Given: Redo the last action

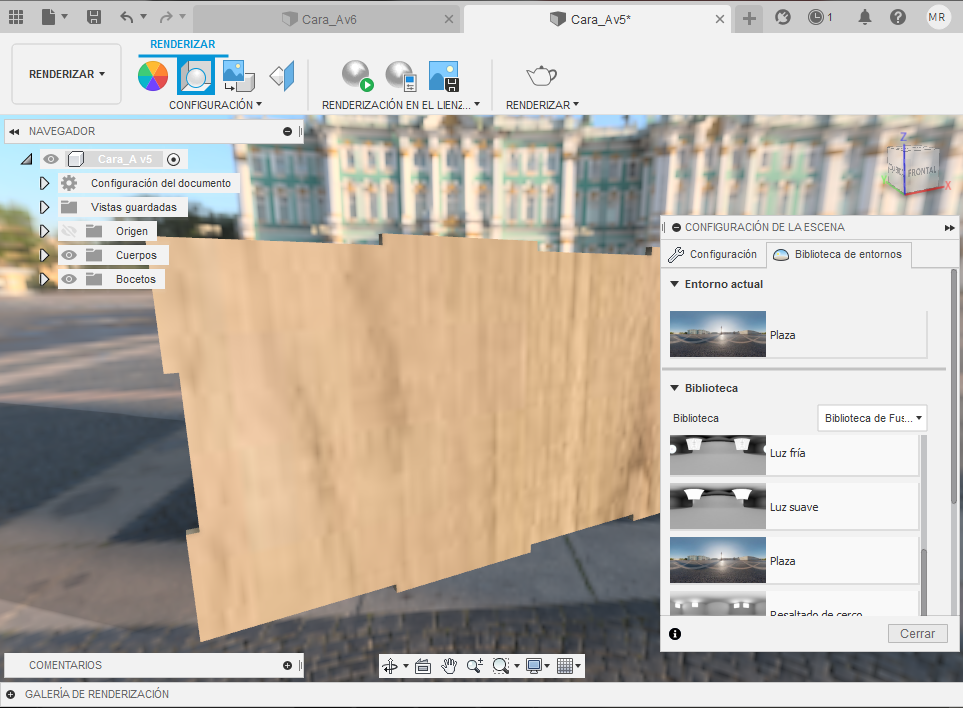Looking at the screenshot, I should point(166,17).
